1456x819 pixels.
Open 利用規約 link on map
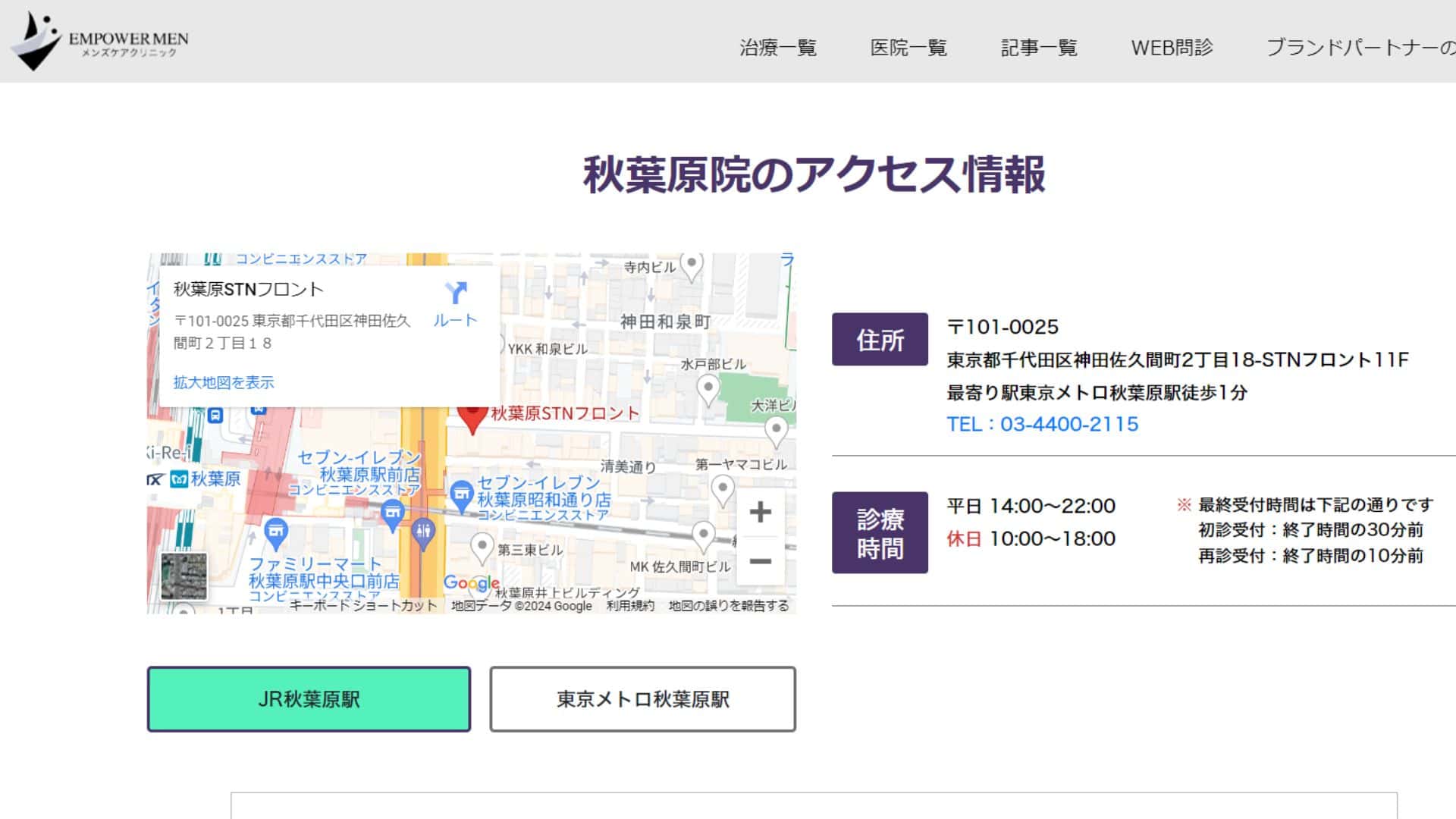tap(630, 605)
